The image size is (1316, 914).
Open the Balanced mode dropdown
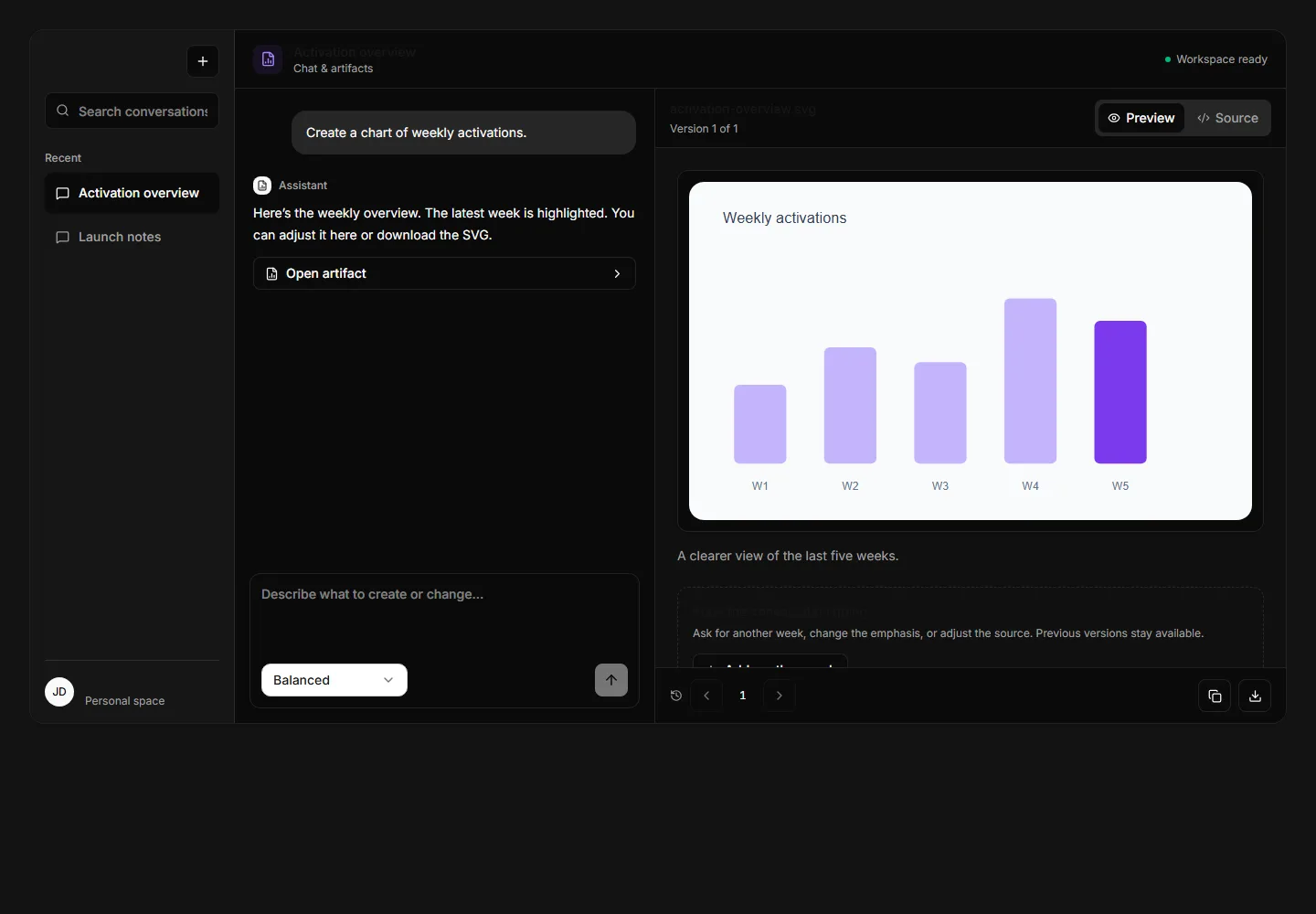(334, 680)
